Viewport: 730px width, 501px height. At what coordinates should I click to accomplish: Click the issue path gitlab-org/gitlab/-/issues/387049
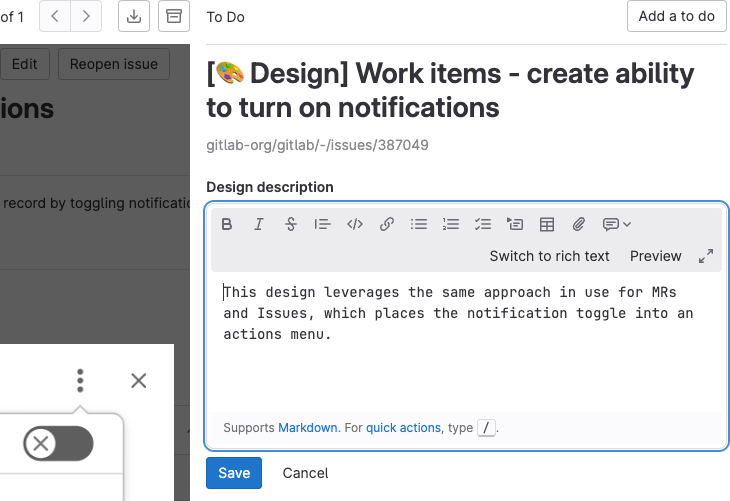pyautogui.click(x=318, y=145)
